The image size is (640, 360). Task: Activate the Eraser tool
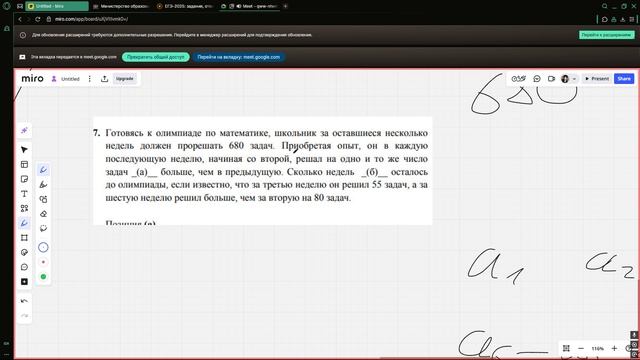(43, 214)
